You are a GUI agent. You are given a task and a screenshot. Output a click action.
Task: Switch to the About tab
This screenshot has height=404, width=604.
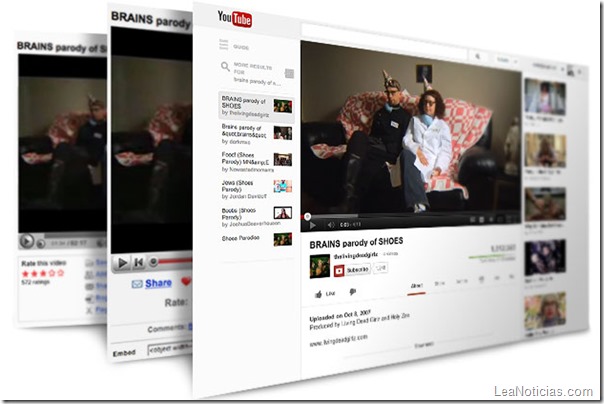coord(416,285)
